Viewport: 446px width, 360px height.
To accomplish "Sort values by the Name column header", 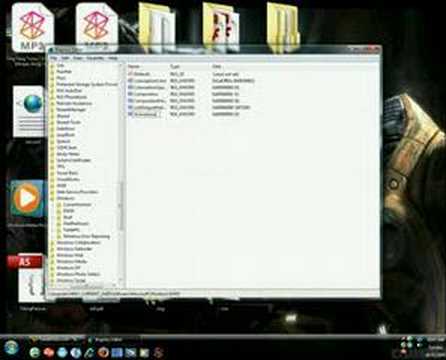I will coord(134,67).
